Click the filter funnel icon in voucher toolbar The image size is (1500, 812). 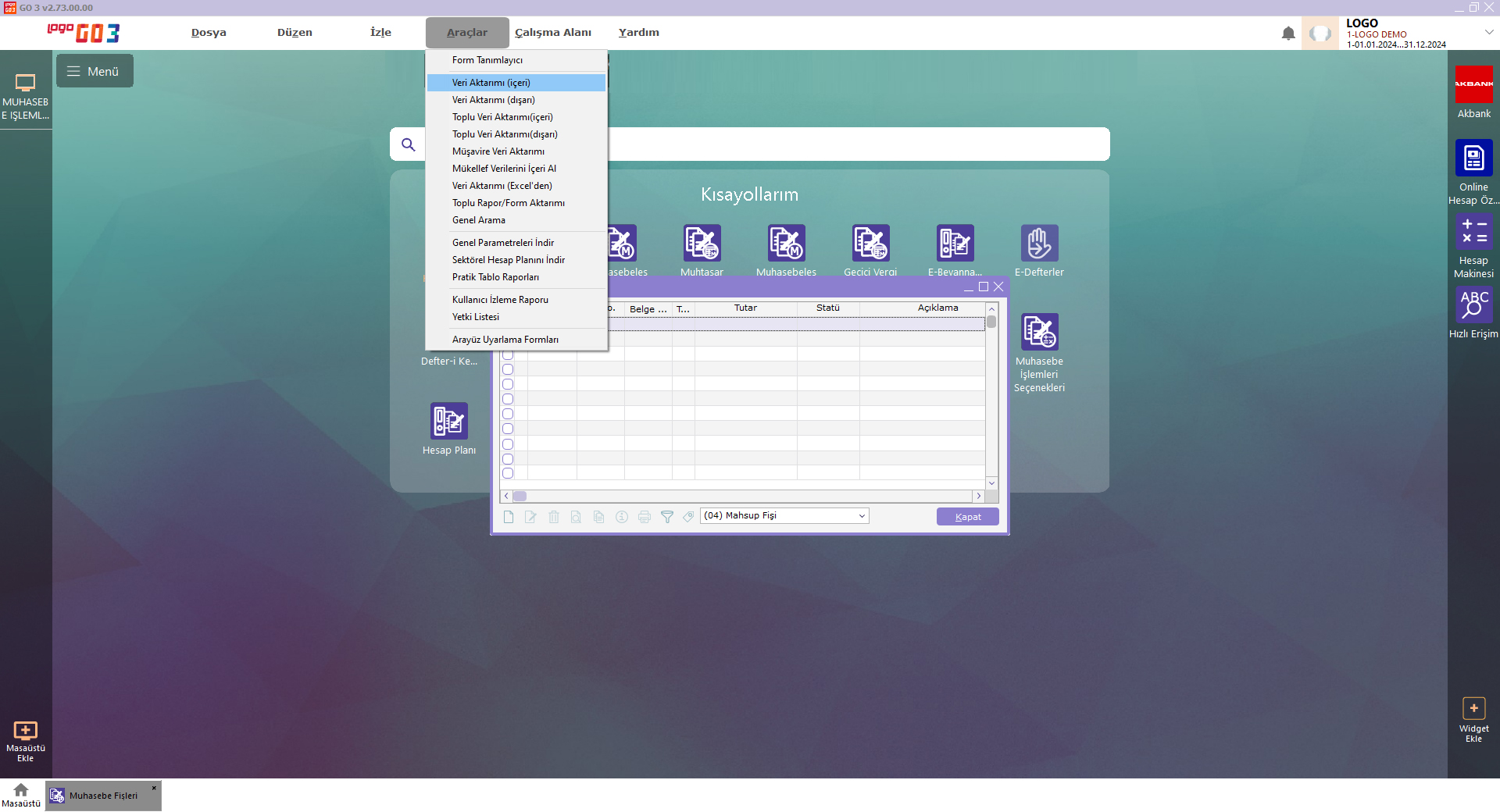click(666, 517)
